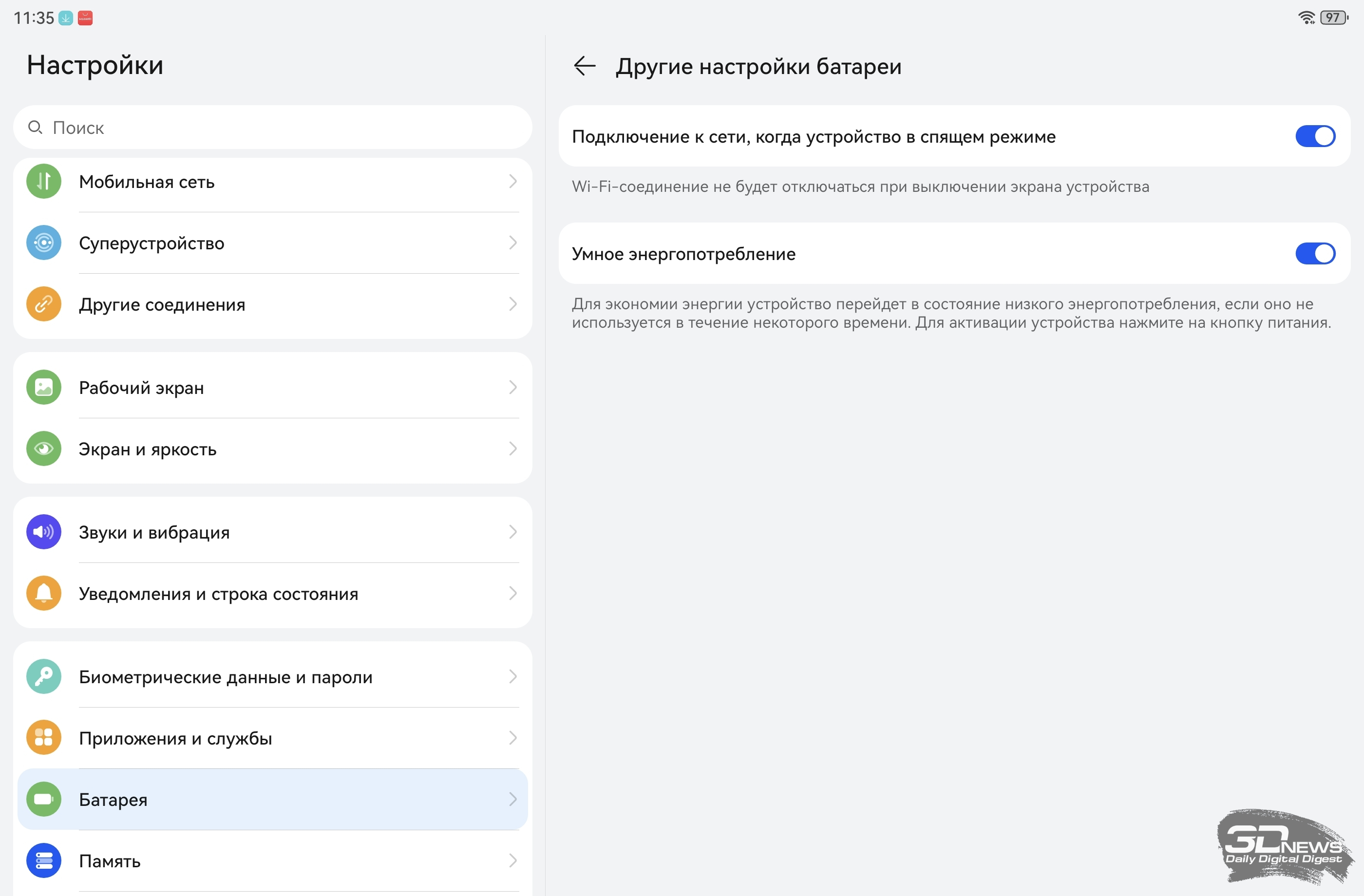The width and height of the screenshot is (1364, 896).
Task: Click the Поиск search field
Action: coord(272,128)
